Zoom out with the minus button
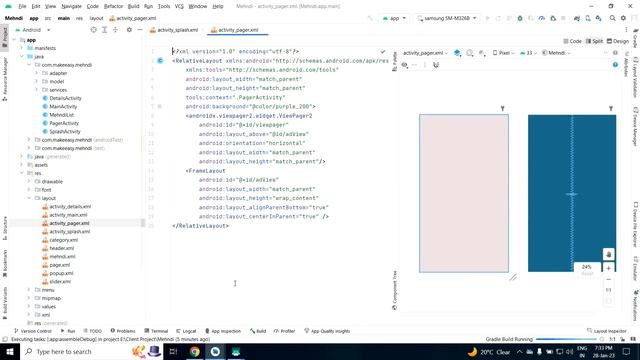This screenshot has width=640, height=360. [x=609, y=280]
